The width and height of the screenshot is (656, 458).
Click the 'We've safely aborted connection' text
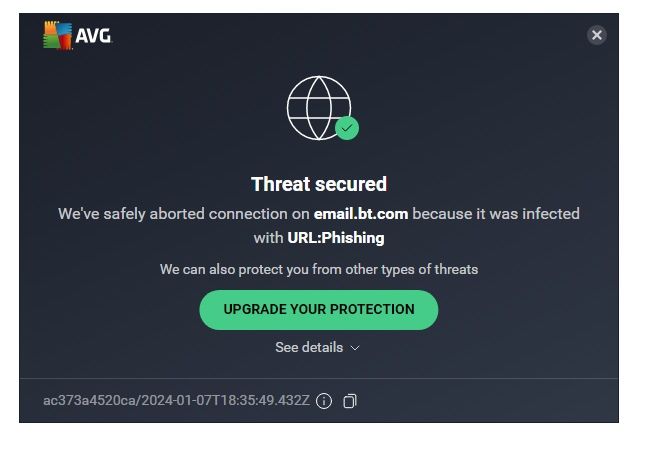(183, 213)
